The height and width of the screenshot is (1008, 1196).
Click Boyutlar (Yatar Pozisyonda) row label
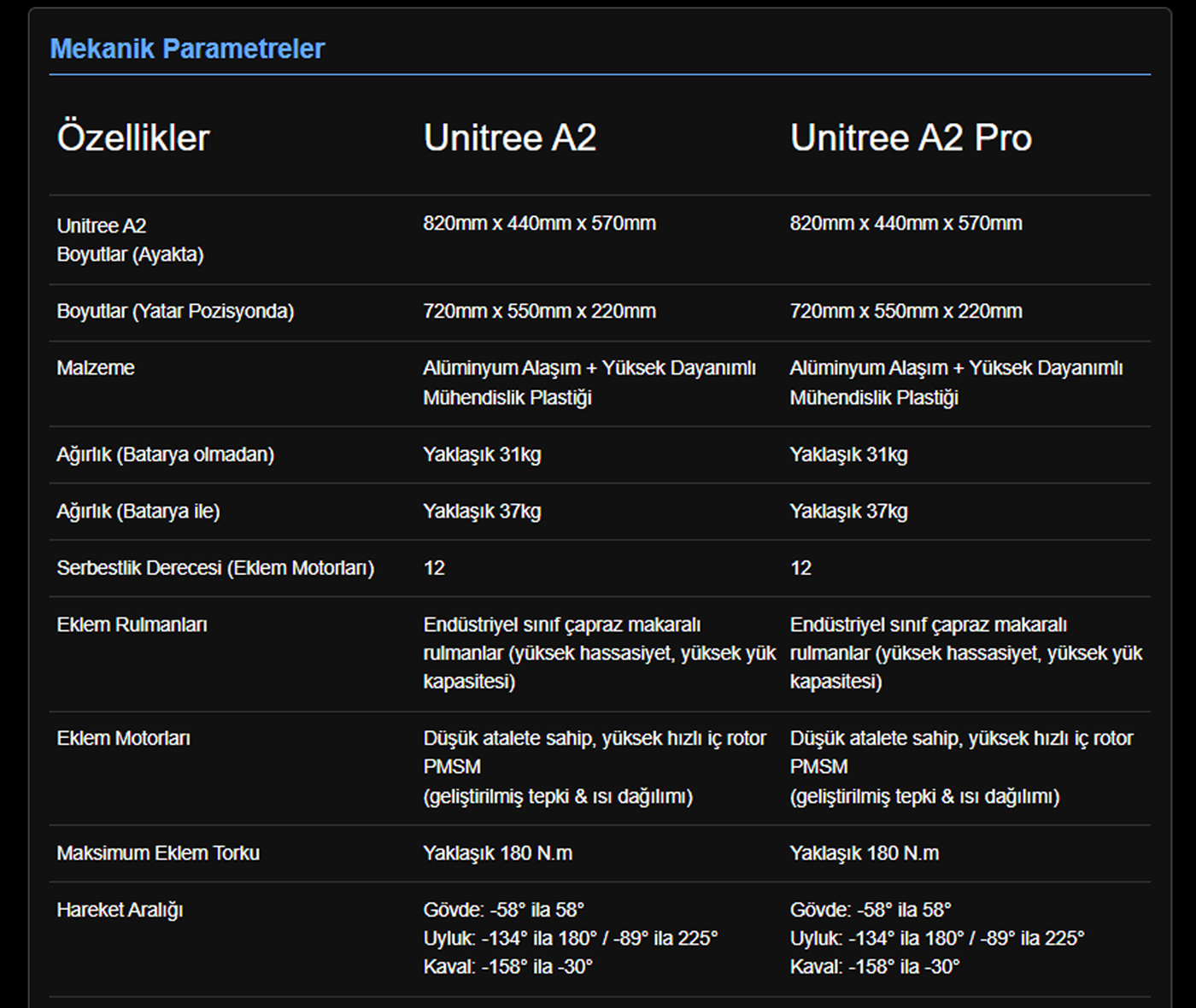coord(175,311)
